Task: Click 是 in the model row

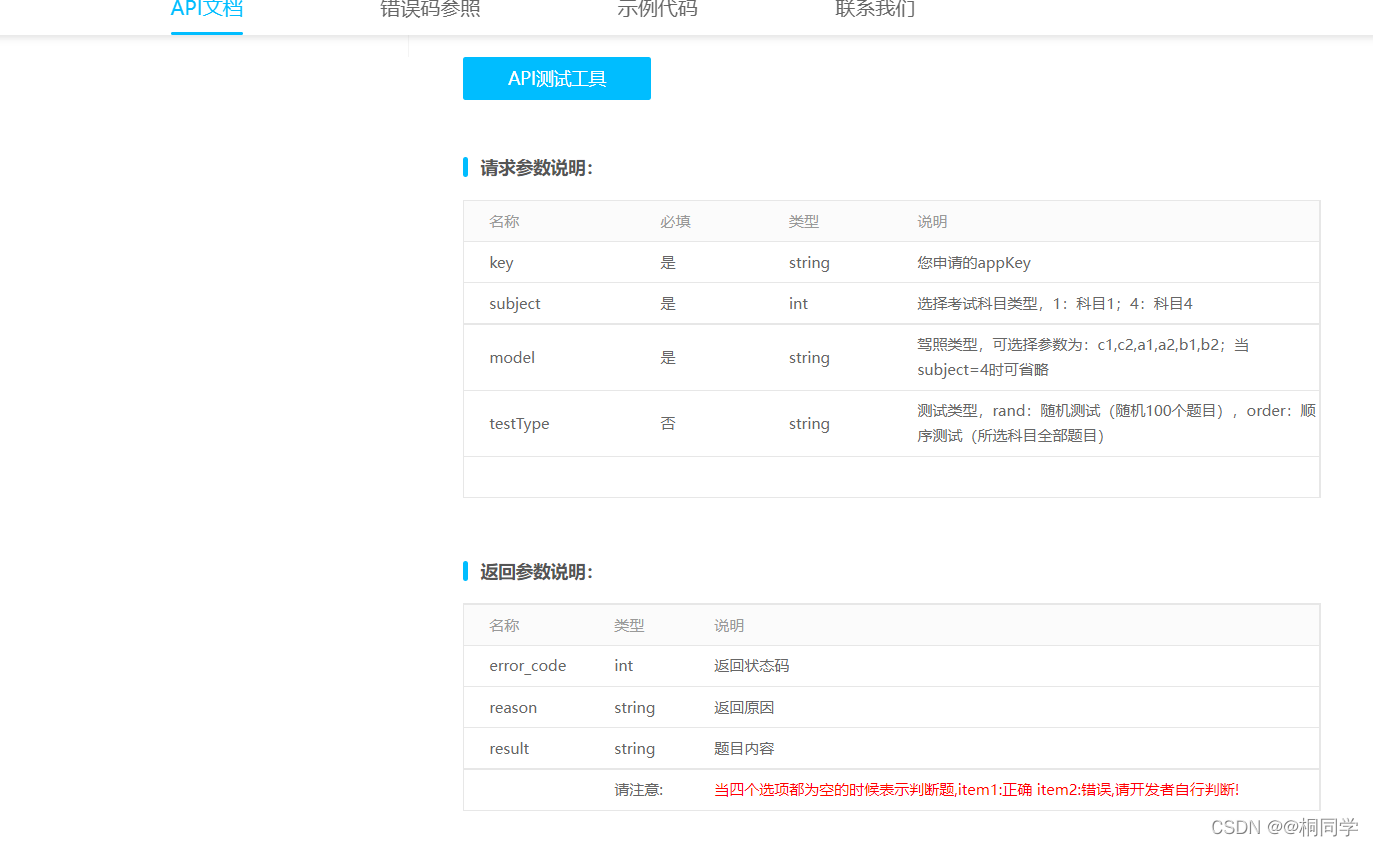Action: point(668,358)
